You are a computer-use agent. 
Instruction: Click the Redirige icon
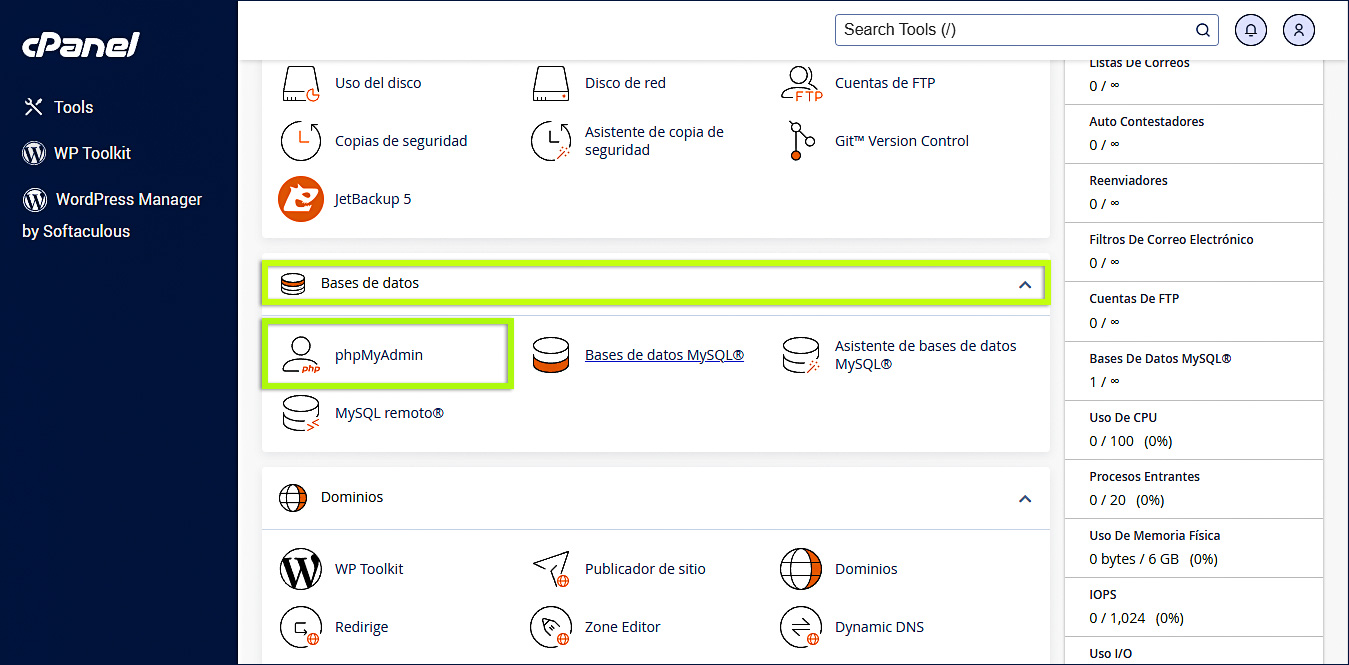coord(301,627)
